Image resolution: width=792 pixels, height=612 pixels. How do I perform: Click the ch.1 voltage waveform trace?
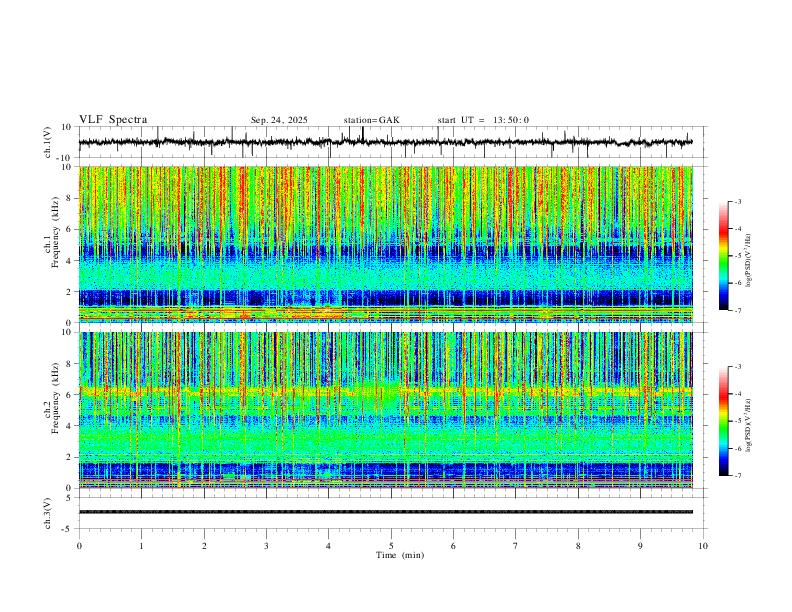click(x=385, y=142)
